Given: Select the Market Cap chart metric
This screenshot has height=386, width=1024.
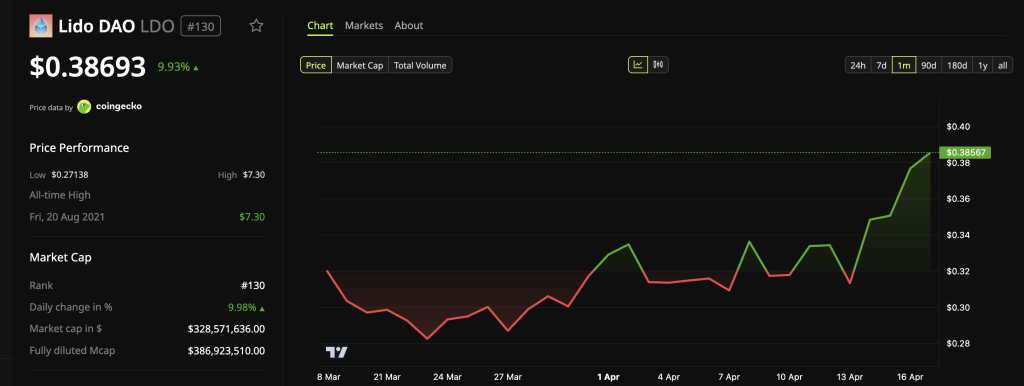Looking at the screenshot, I should coord(360,65).
